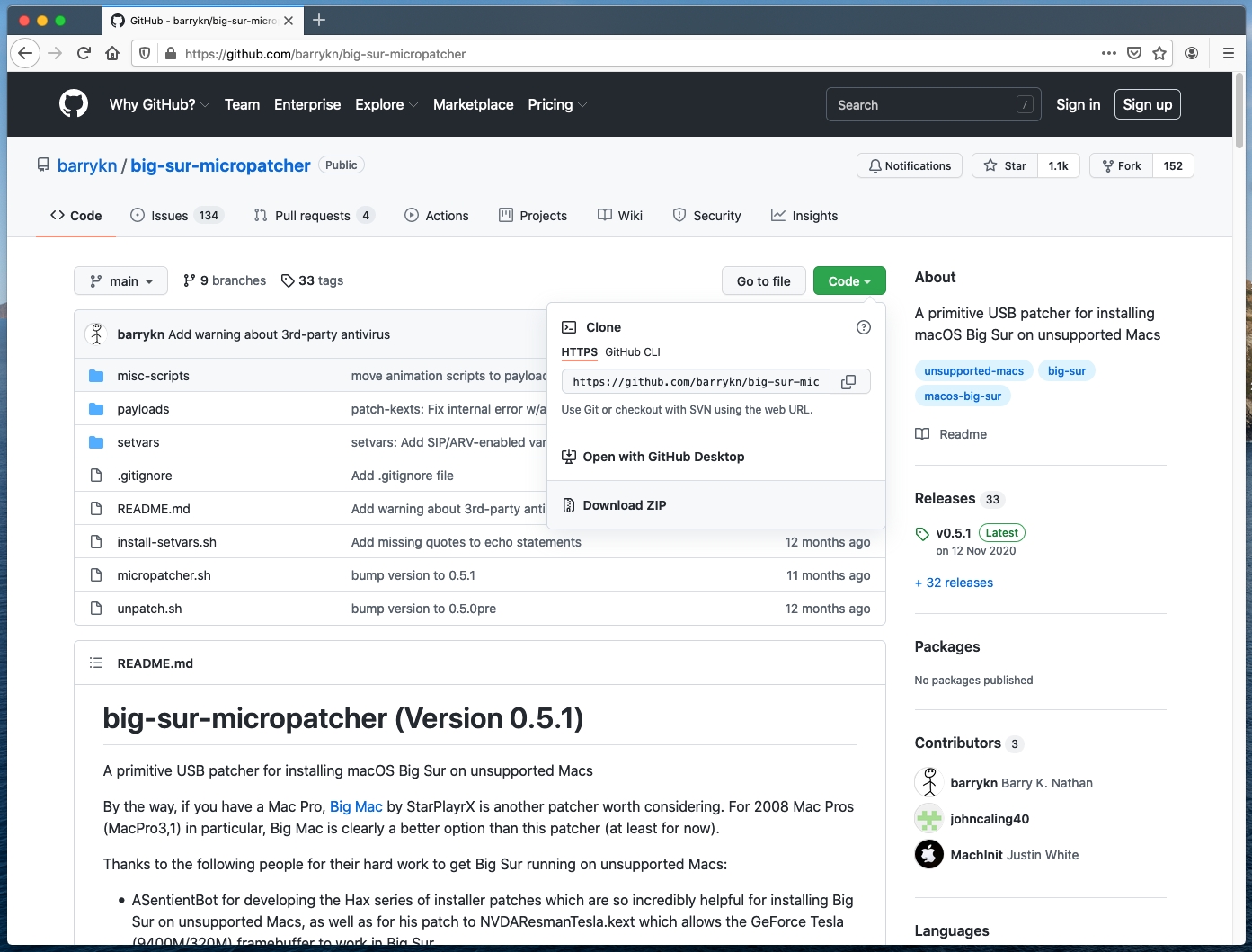The width and height of the screenshot is (1252, 952).
Task: Expand the Explore dropdown
Action: [386, 104]
